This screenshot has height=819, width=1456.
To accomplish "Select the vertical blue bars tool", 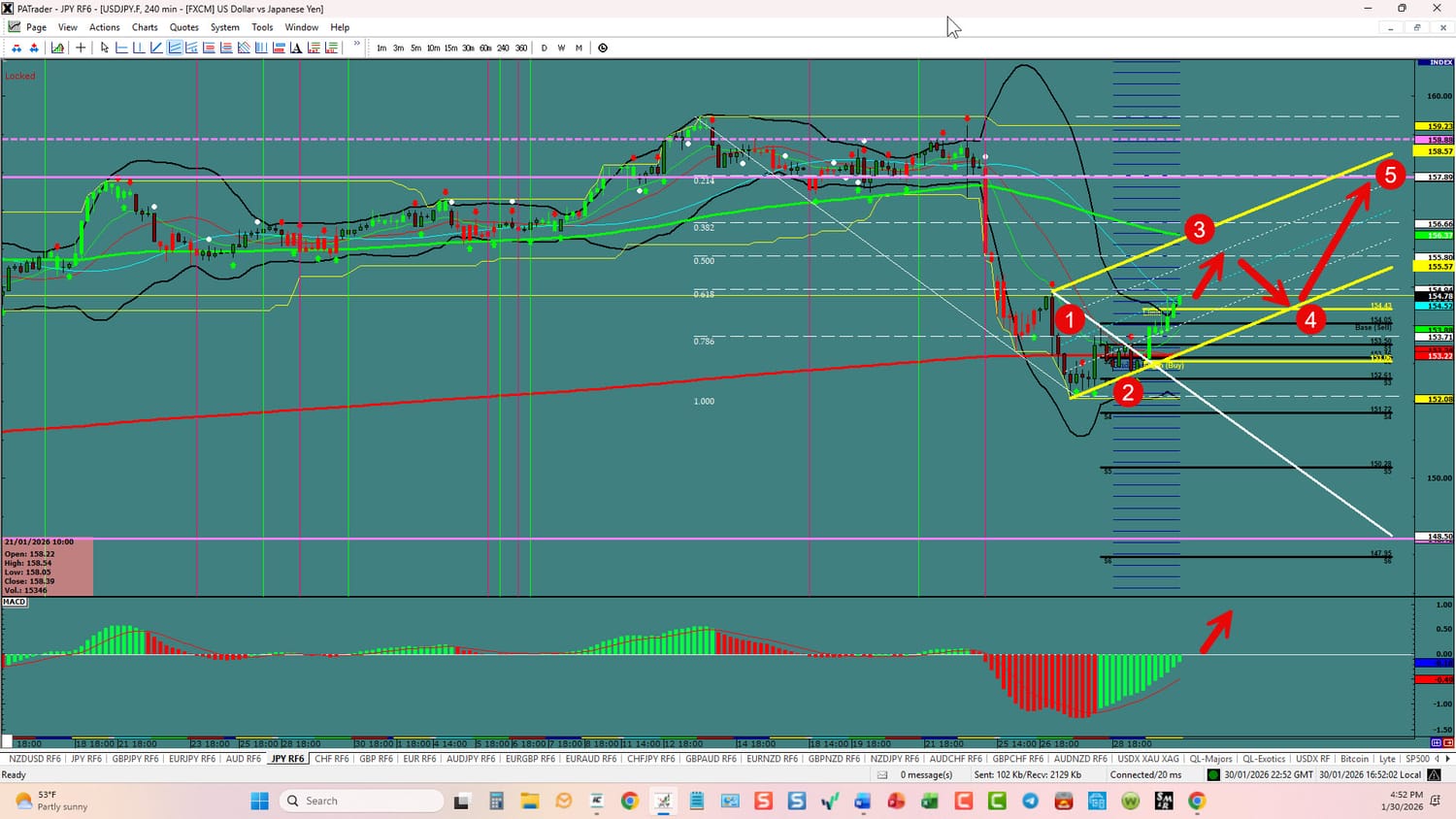I will click(261, 48).
